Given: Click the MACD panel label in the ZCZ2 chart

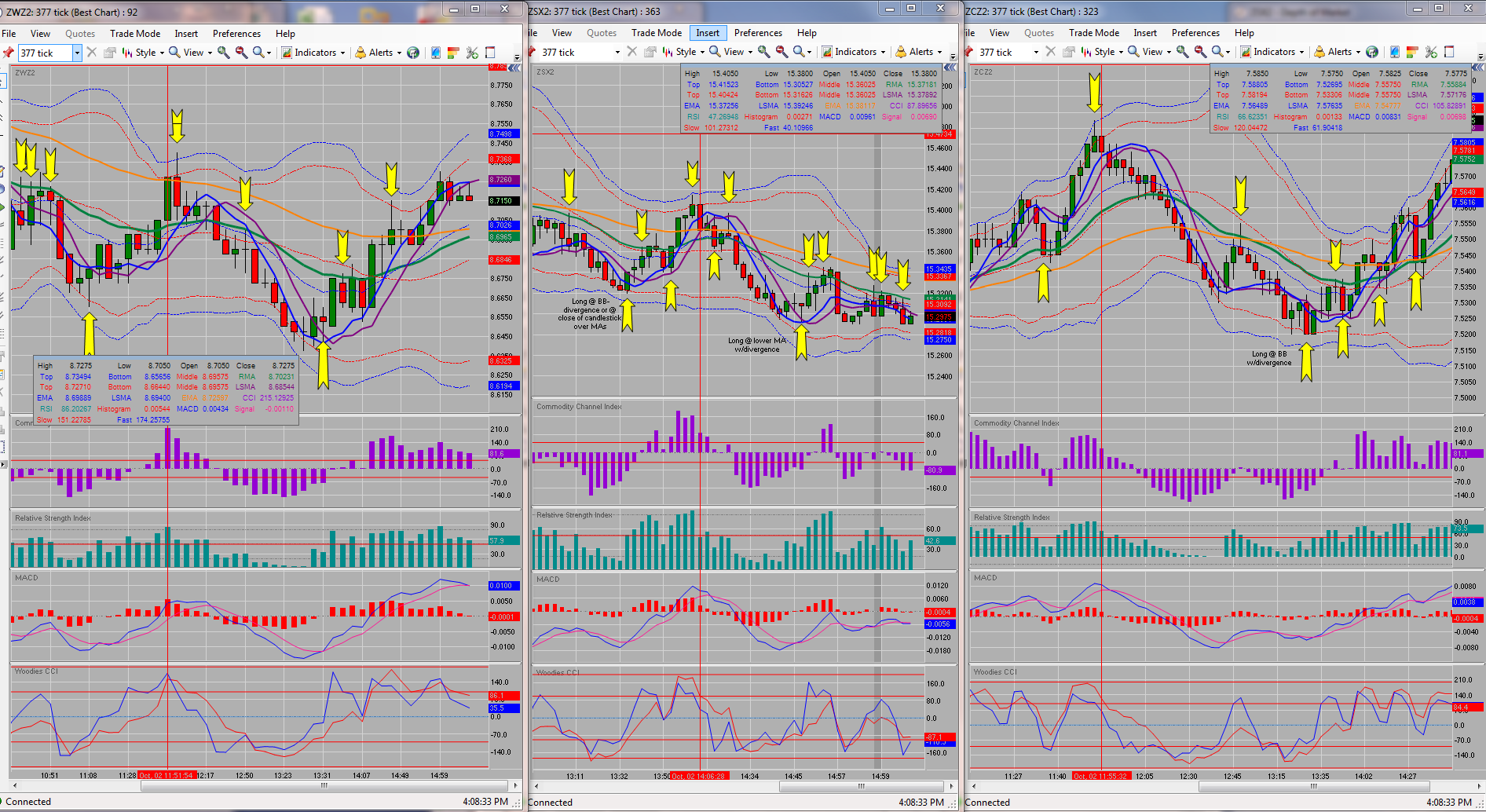Looking at the screenshot, I should tap(986, 578).
